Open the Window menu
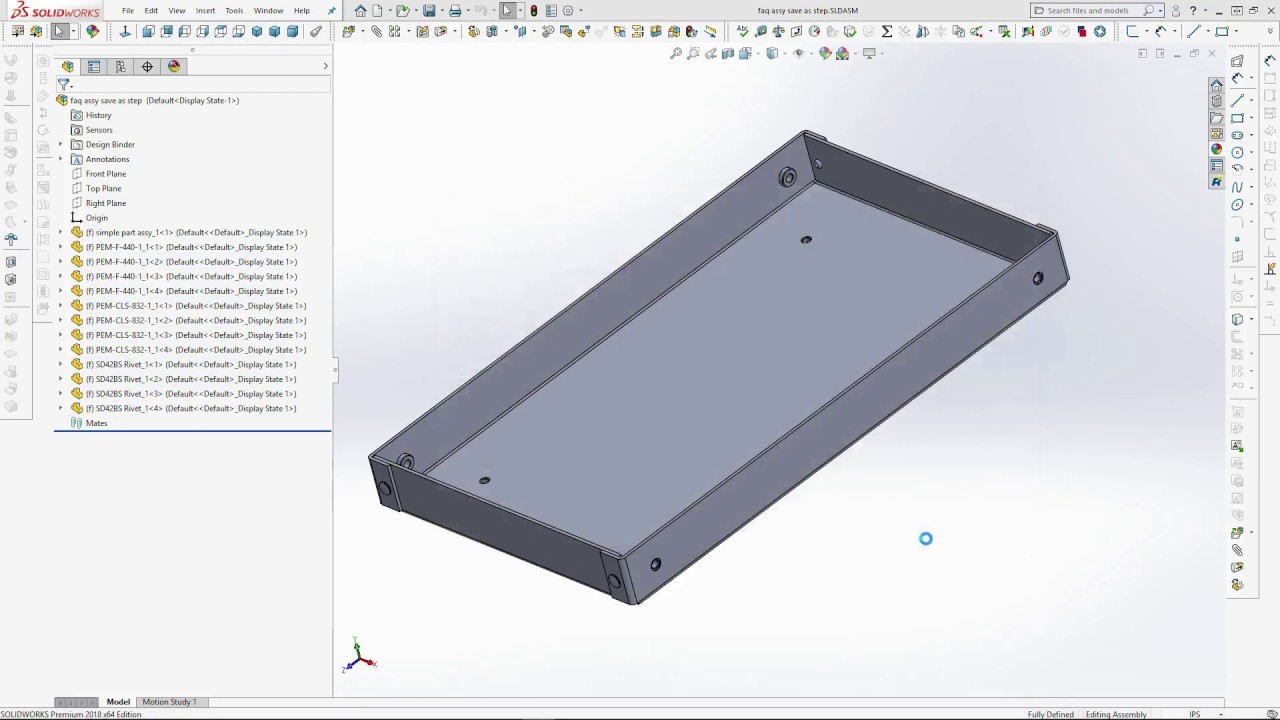This screenshot has width=1280, height=720. (x=268, y=11)
